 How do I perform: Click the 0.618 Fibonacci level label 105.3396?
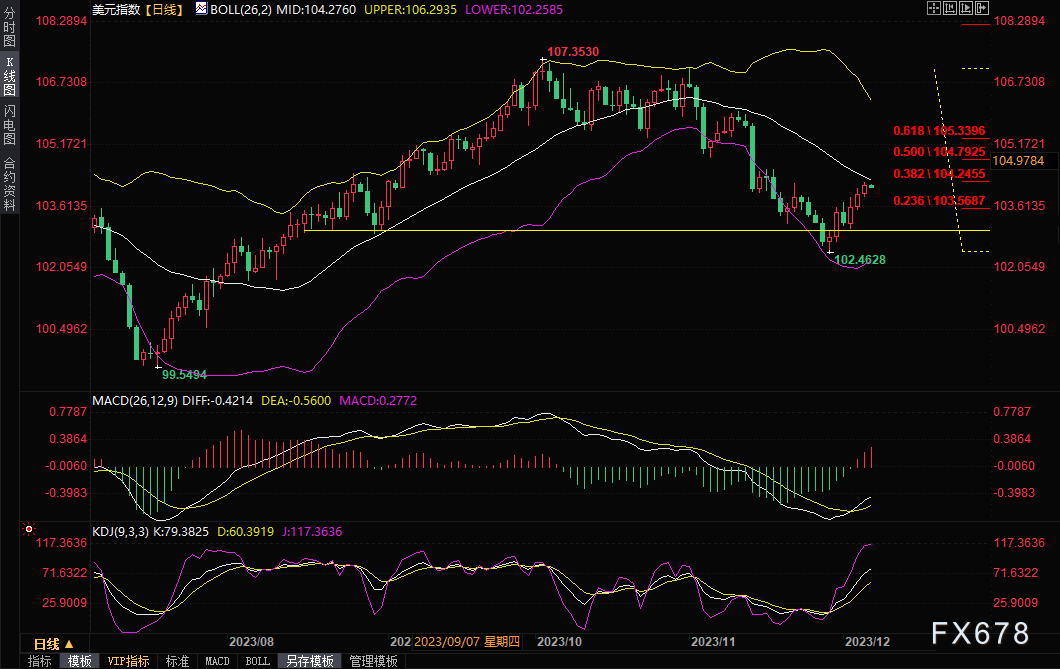939,130
